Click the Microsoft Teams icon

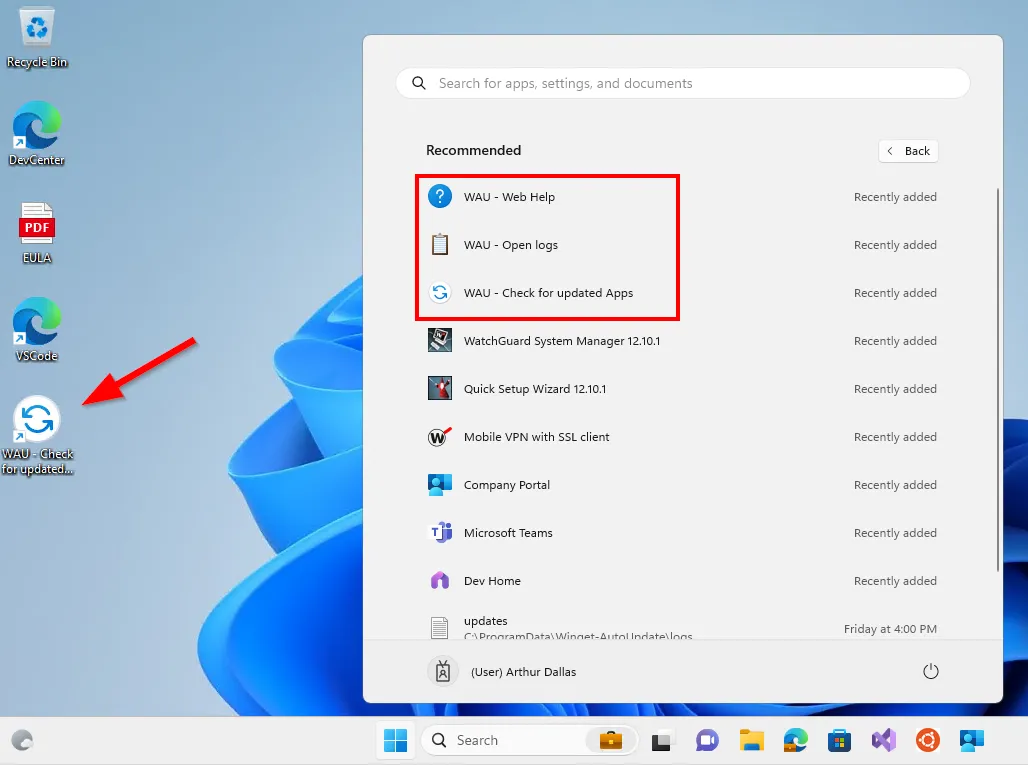[x=440, y=532]
